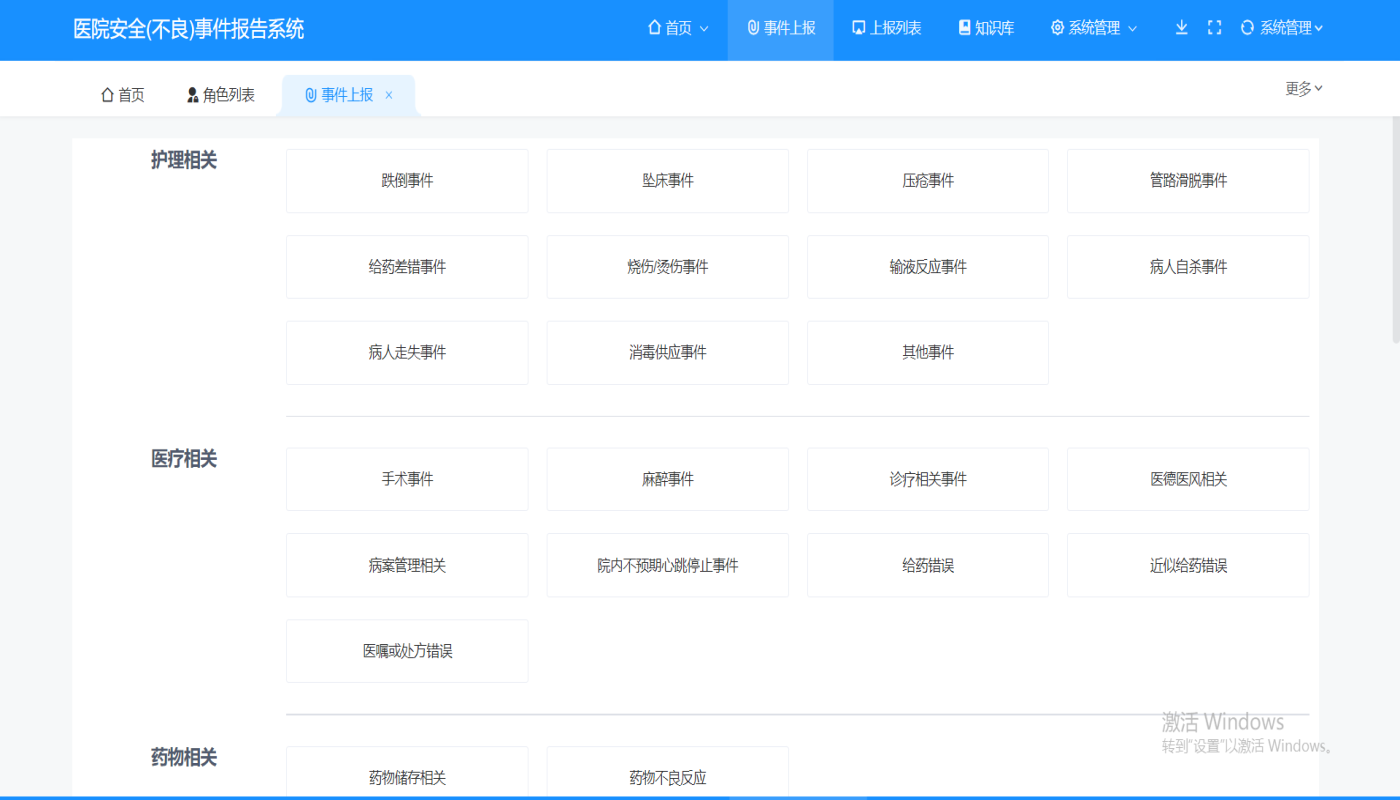Viewport: 1400px width, 800px height.
Task: Close the 事件上报 tab
Action: [x=389, y=95]
